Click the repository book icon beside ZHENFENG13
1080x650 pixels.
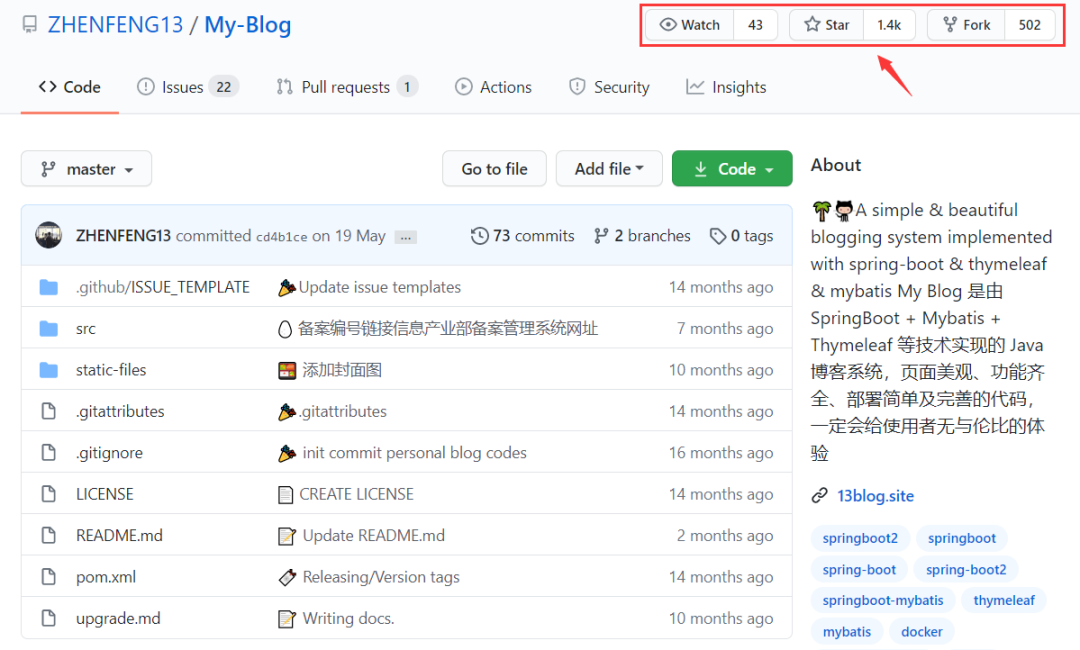click(x=30, y=25)
